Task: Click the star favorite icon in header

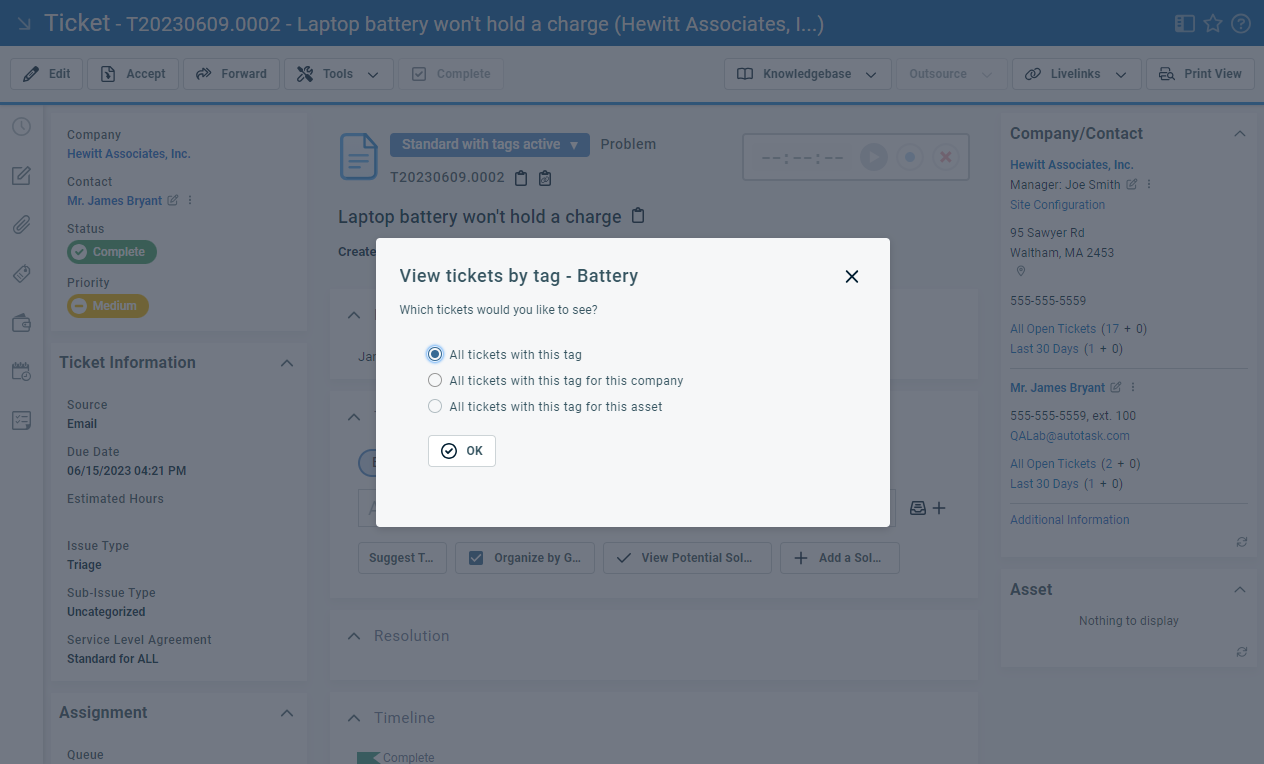Action: [x=1212, y=23]
